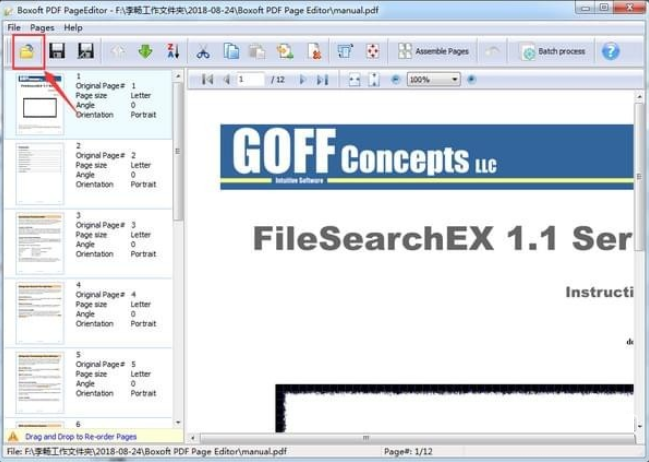Click the '/ 12' total pages label

coord(278,79)
